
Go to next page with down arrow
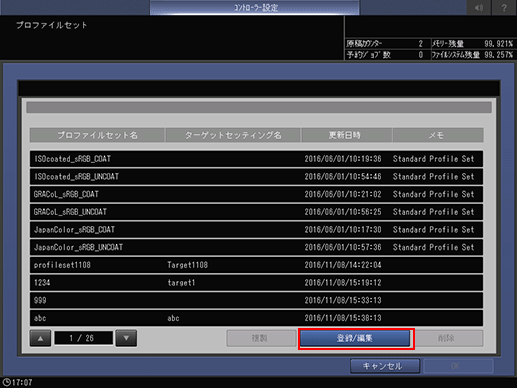126,338
